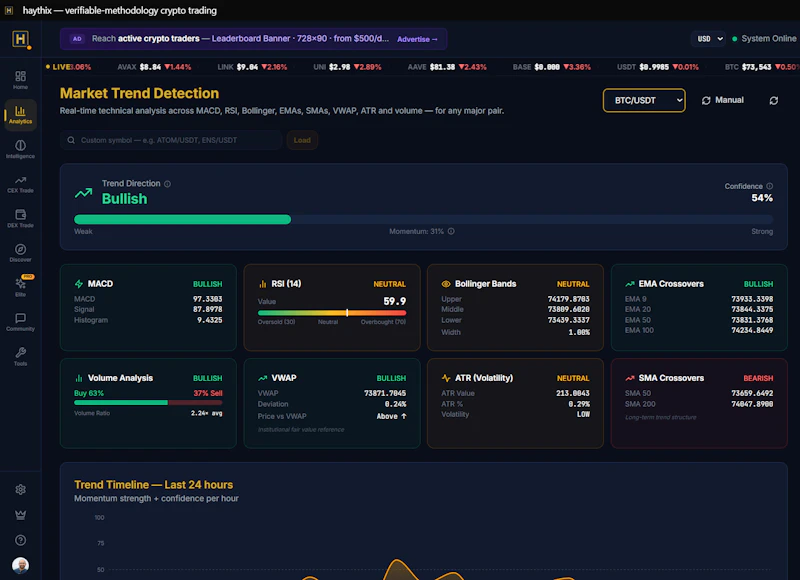The width and height of the screenshot is (800, 580).
Task: Focus the Custom symbol input field
Action: coord(171,140)
